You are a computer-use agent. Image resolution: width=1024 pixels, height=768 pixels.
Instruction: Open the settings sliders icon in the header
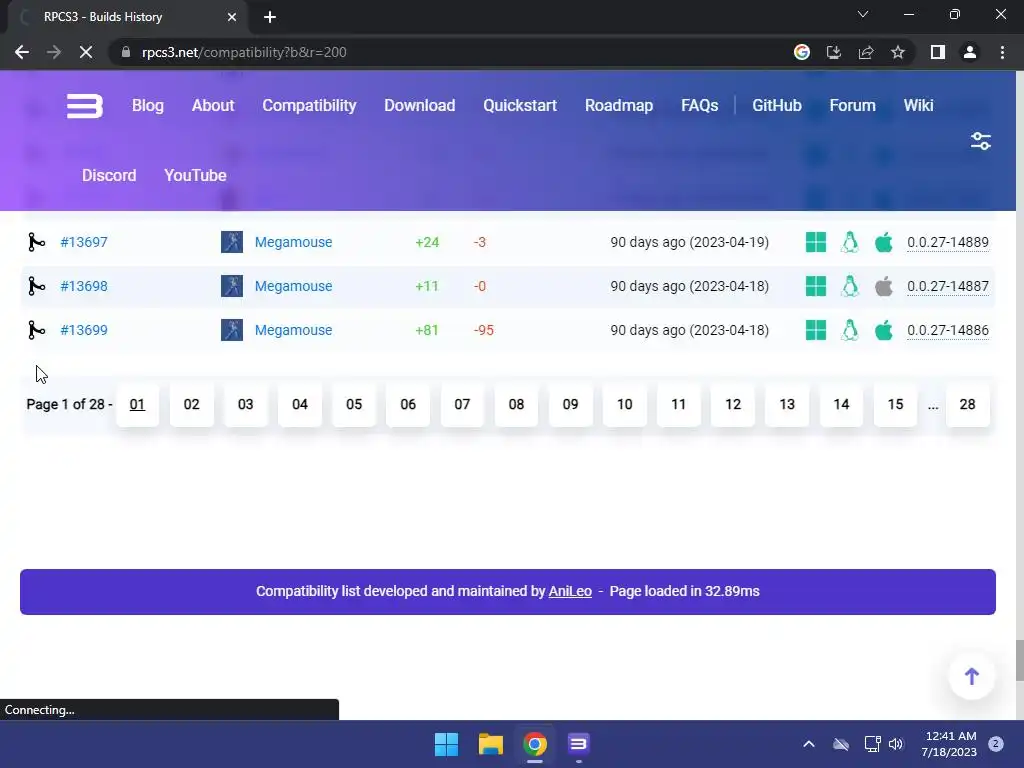(980, 141)
